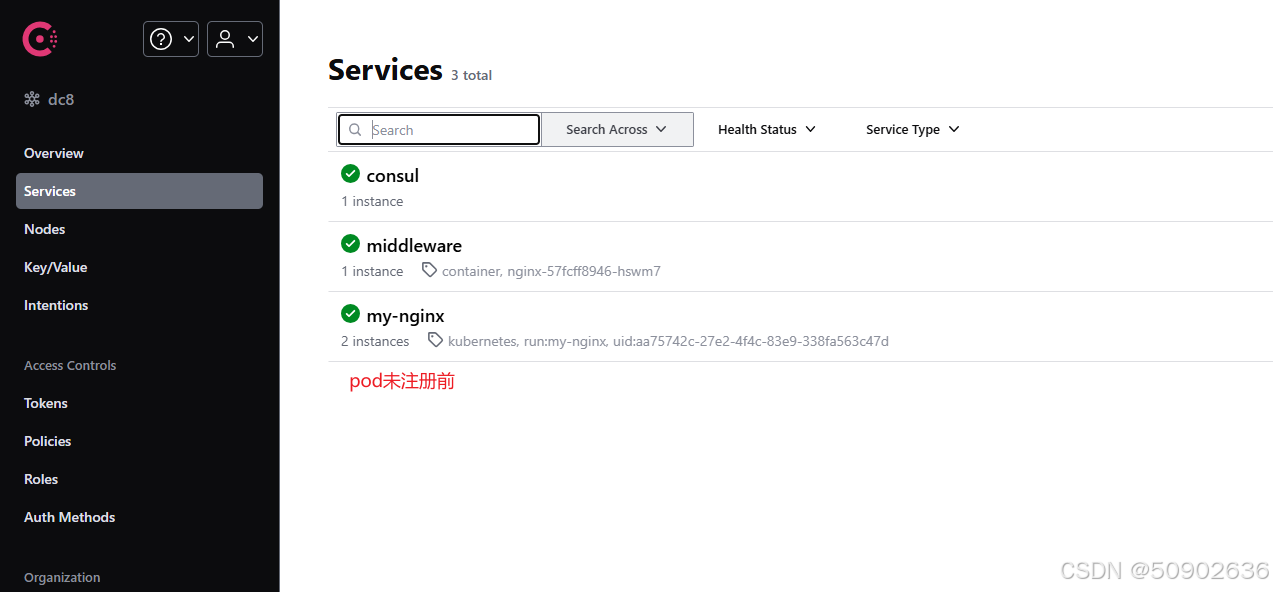Click '2 instances' under my-nginx

pyautogui.click(x=375, y=341)
